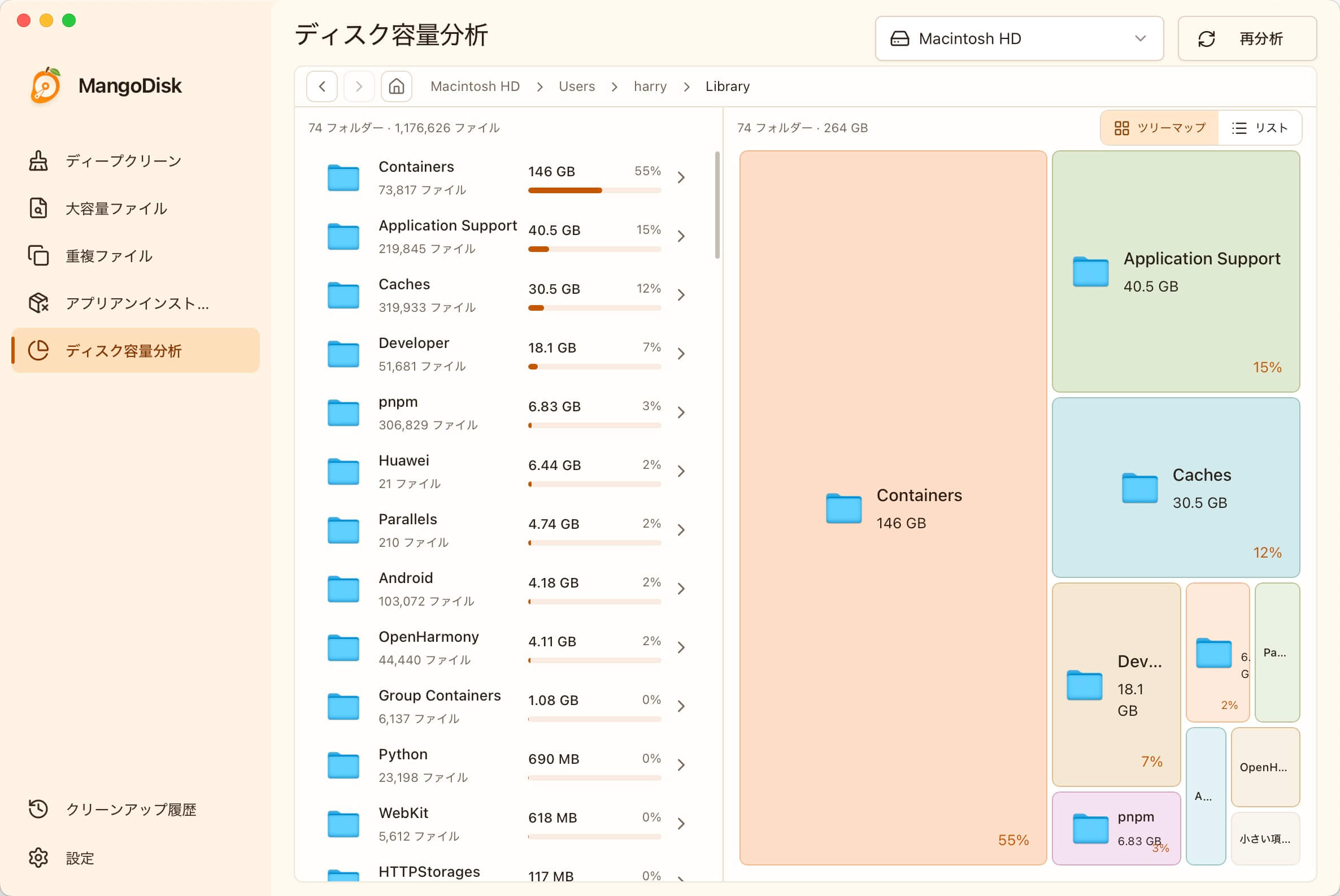1340x896 pixels.
Task: Click the Application Support 15% usage bar
Action: [594, 249]
